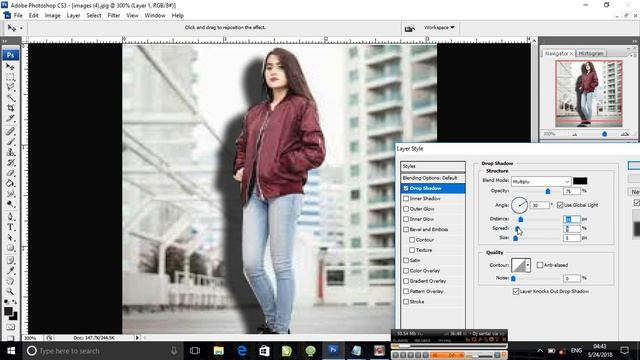Click the Navigator zoom slider handle
Image resolution: width=640 pixels, height=360 pixels.
pos(604,134)
